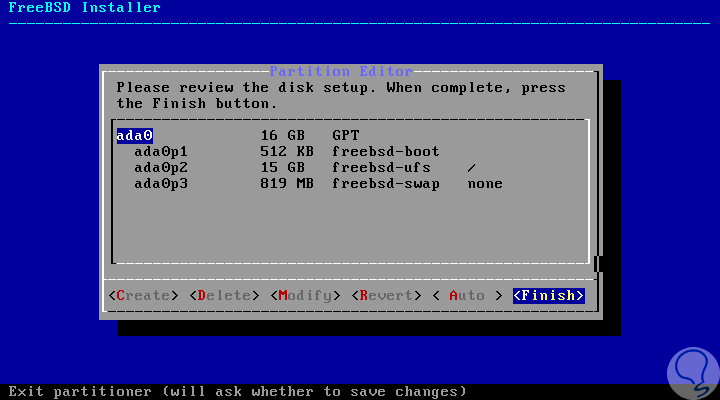
Task: Select the ada0p3 partition row
Action: pos(350,184)
